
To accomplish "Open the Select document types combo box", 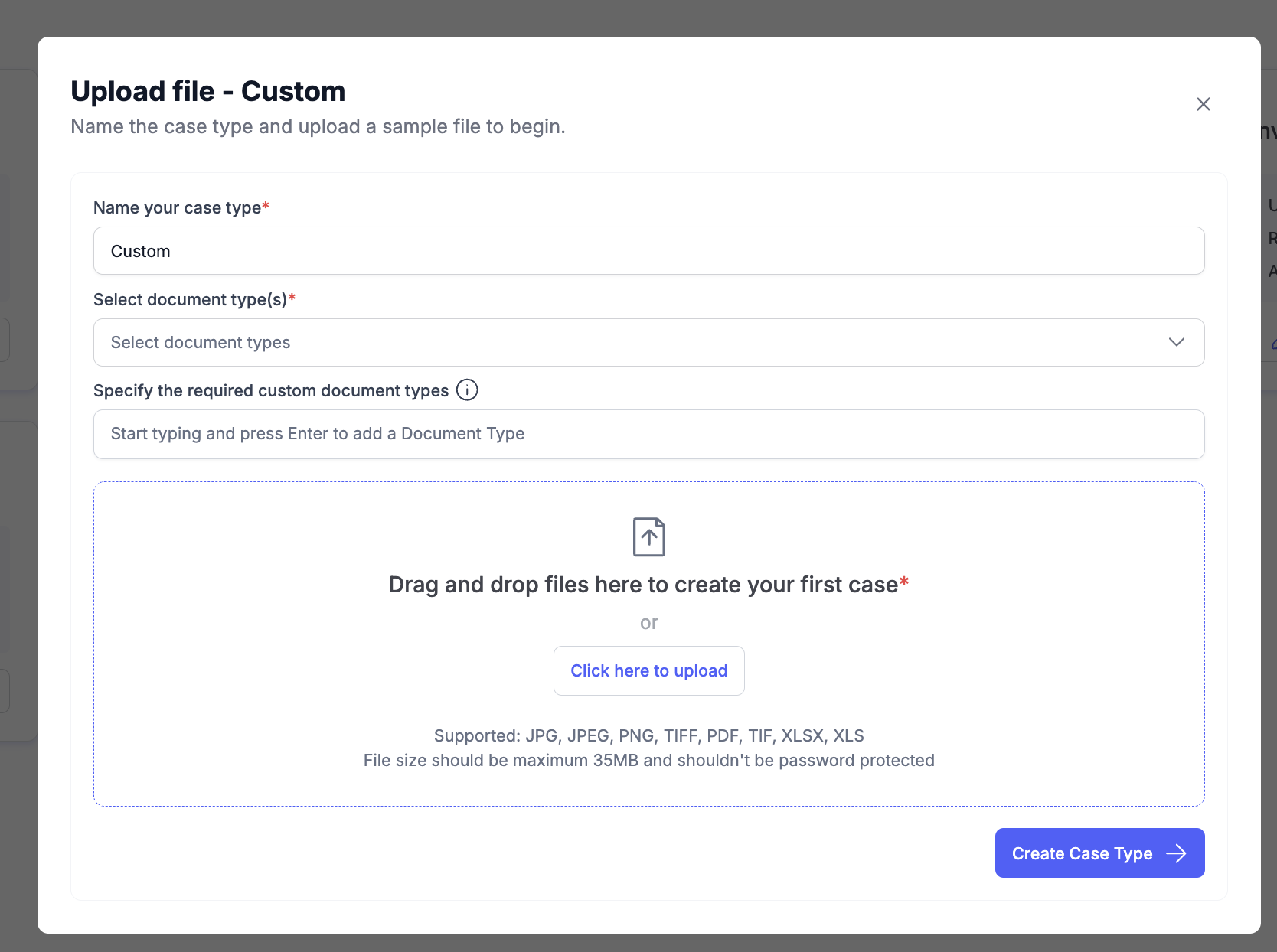I will pyautogui.click(x=649, y=342).
